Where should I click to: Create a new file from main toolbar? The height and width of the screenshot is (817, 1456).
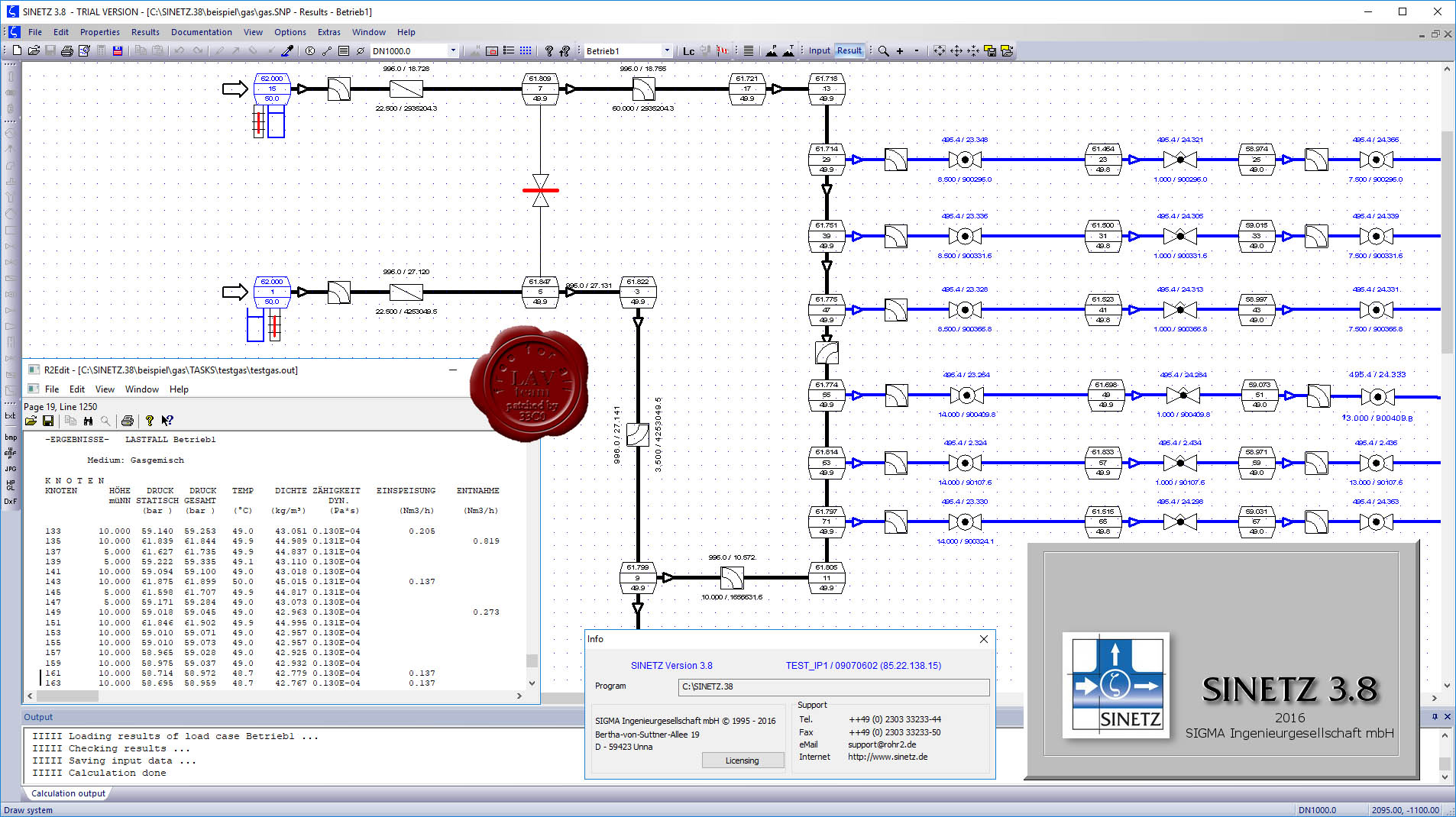click(x=17, y=50)
